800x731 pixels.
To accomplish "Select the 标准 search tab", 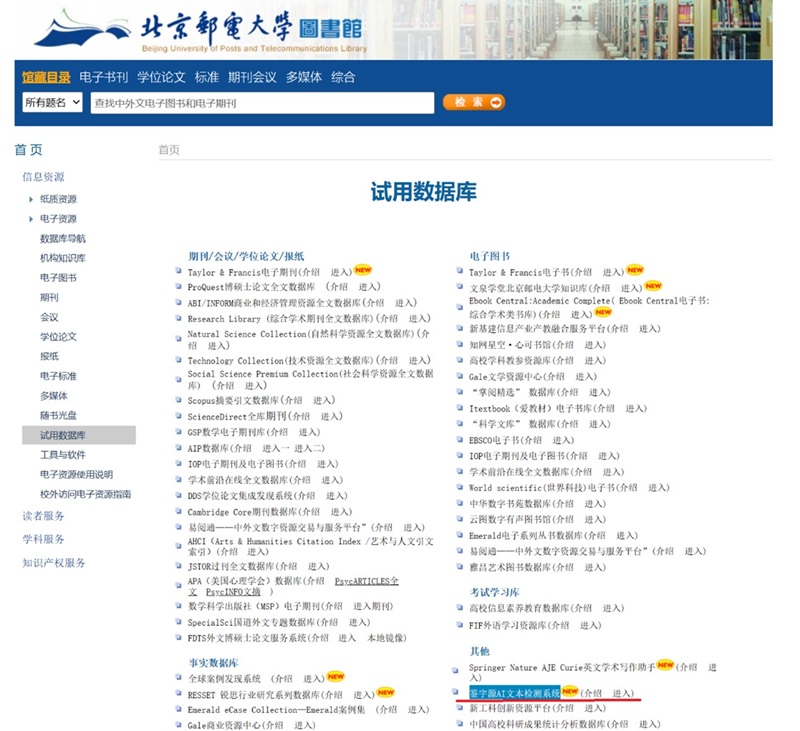I will point(207,77).
